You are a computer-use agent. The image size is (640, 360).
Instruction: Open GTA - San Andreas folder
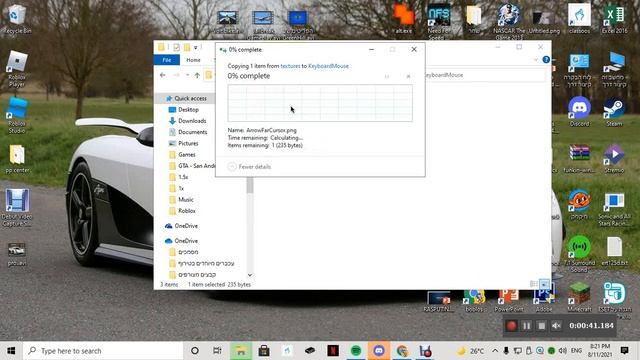(192, 166)
